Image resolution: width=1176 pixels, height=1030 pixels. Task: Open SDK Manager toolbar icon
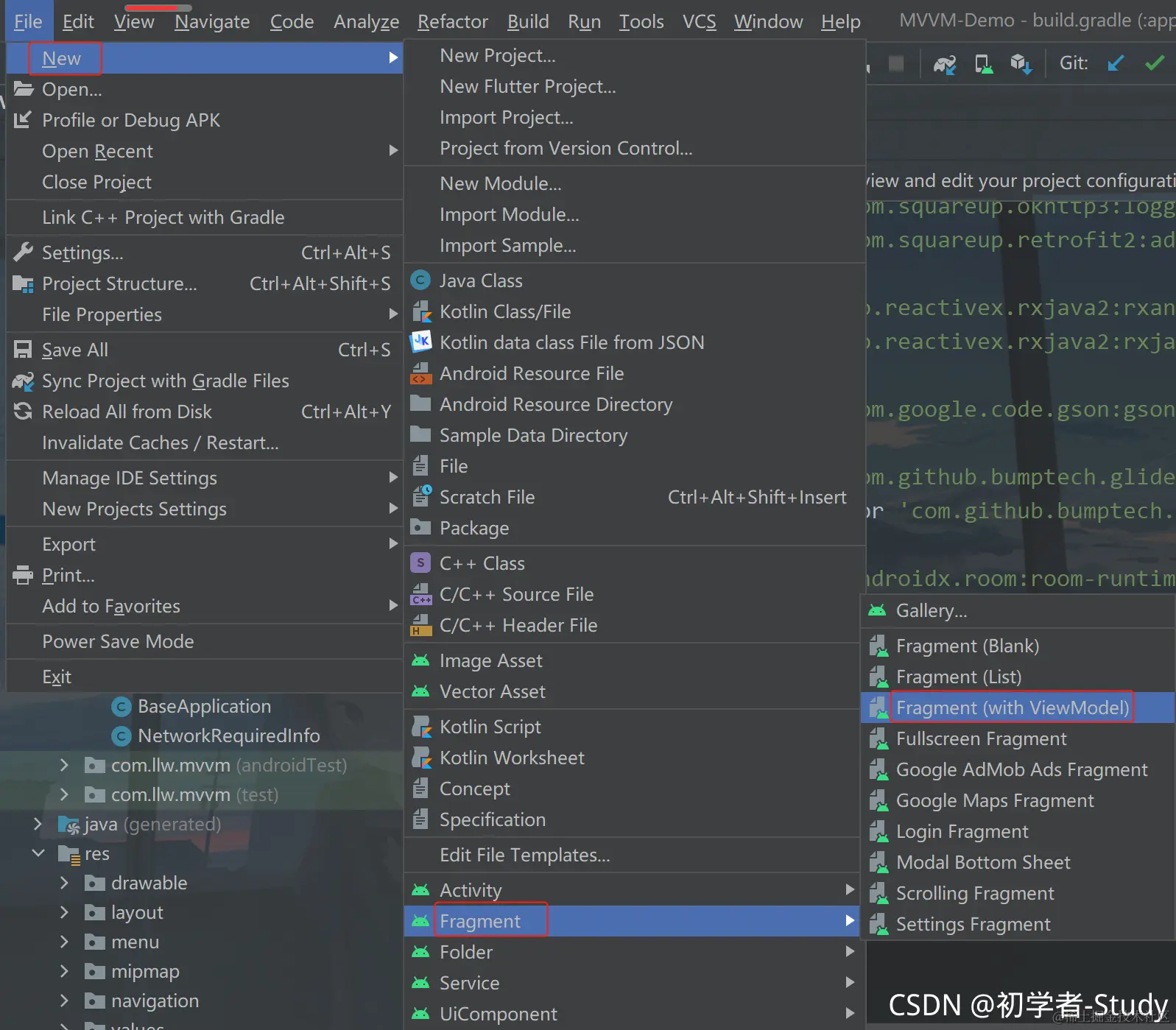pos(1021,64)
